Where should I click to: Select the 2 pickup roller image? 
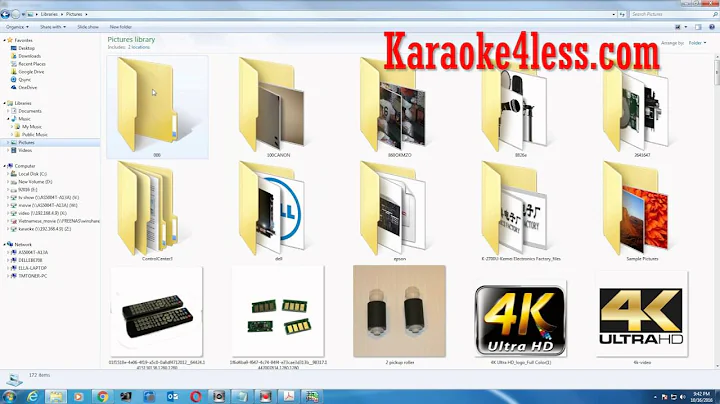[399, 311]
